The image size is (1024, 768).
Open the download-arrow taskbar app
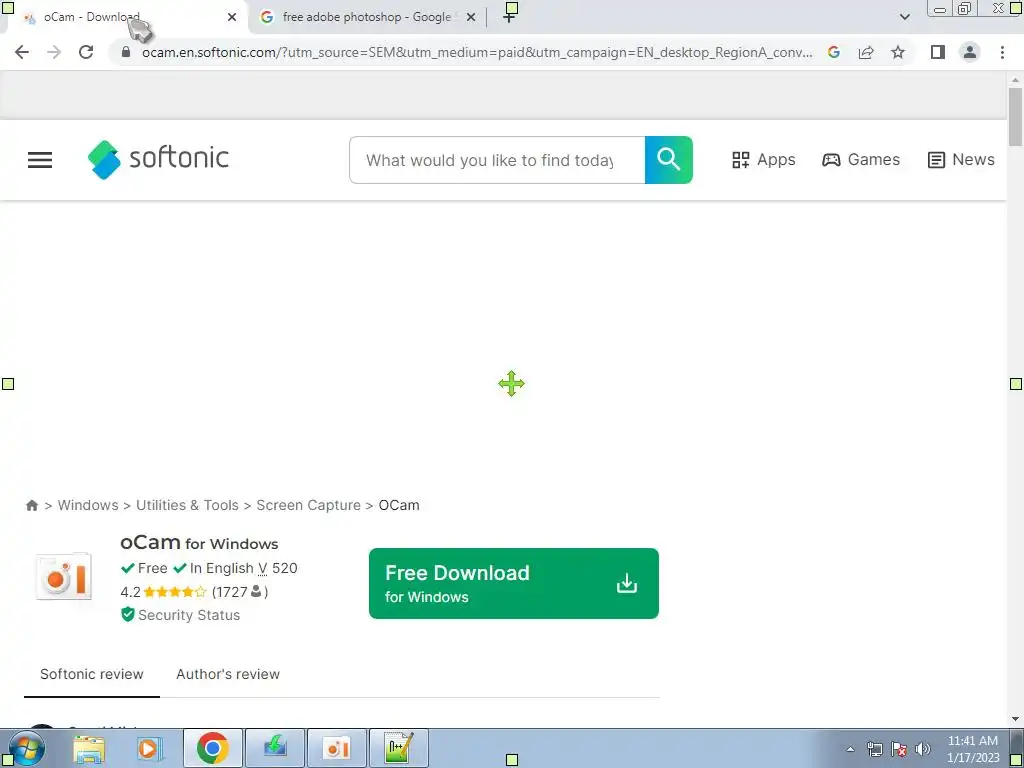[x=275, y=748]
